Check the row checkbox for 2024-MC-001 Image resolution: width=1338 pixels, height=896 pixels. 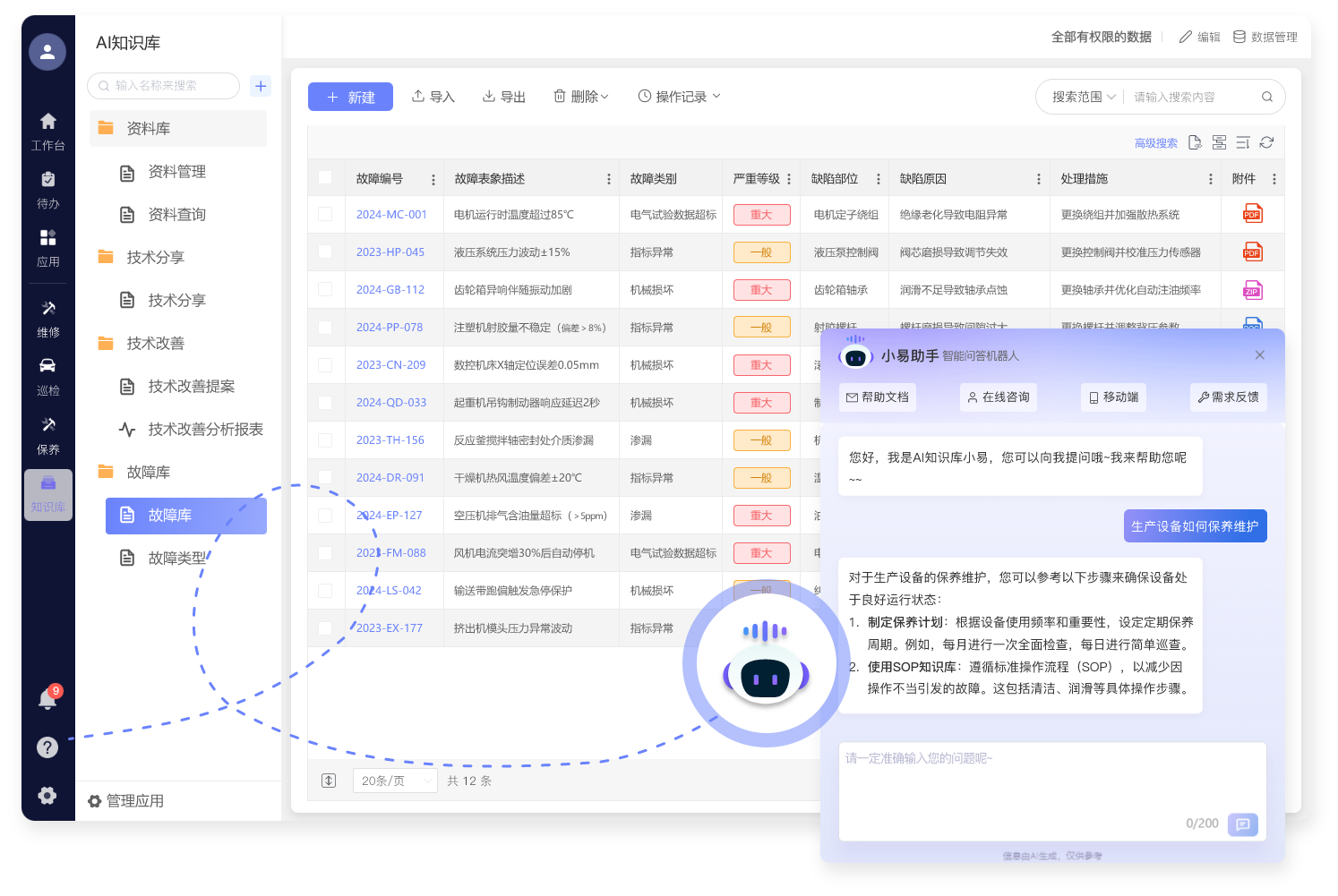tap(325, 214)
